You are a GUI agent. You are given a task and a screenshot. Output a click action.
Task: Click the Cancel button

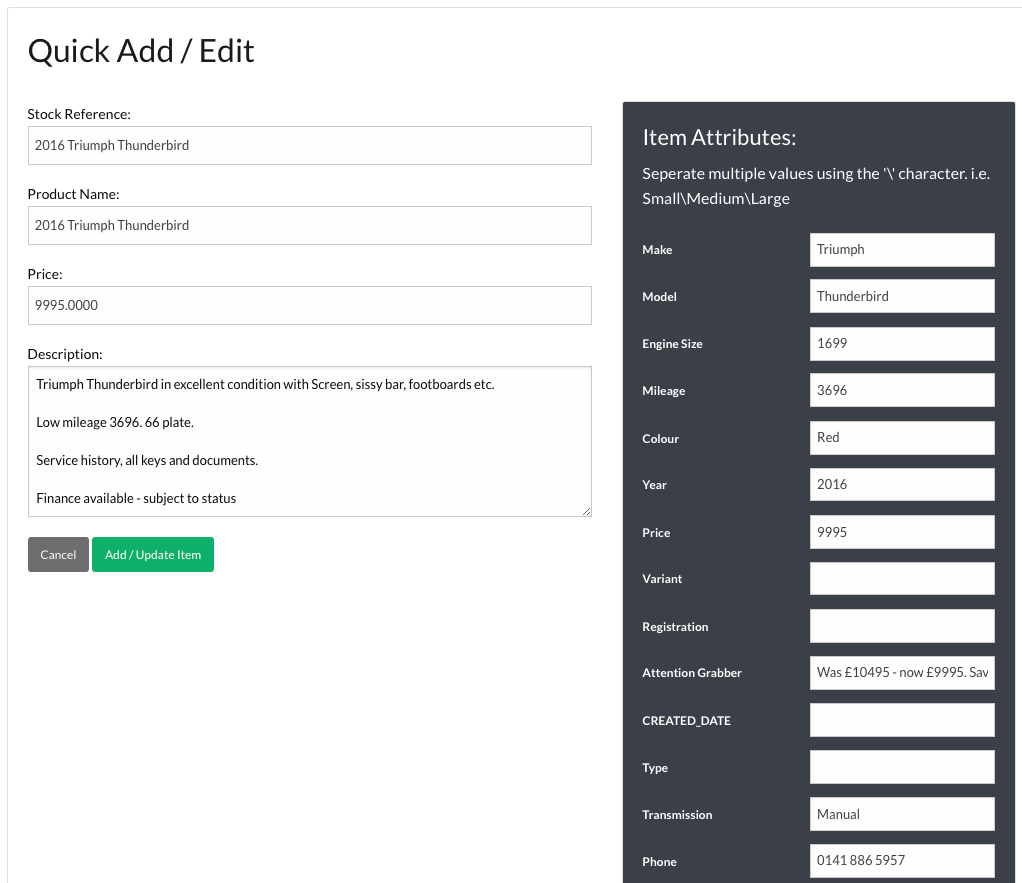pyautogui.click(x=58, y=555)
